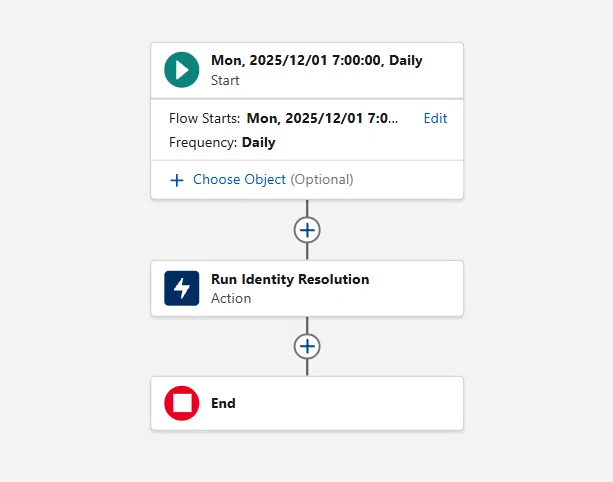Click the (Optional) text next to Choose Object
613x482 pixels.
[322, 179]
